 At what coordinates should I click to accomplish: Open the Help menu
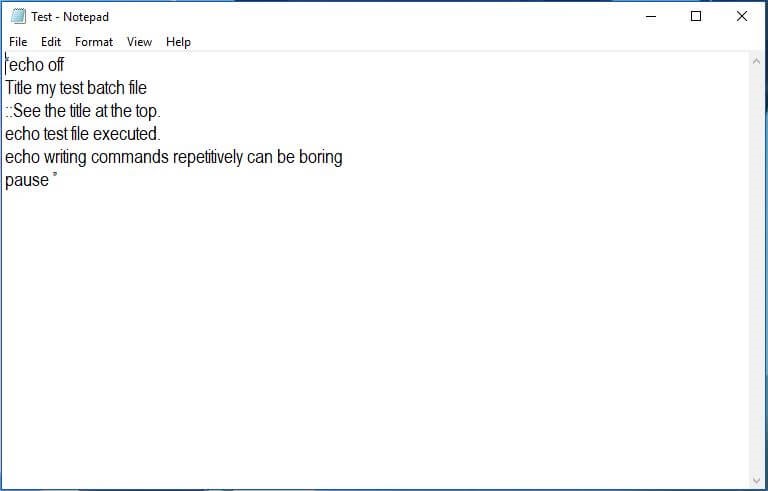(178, 42)
